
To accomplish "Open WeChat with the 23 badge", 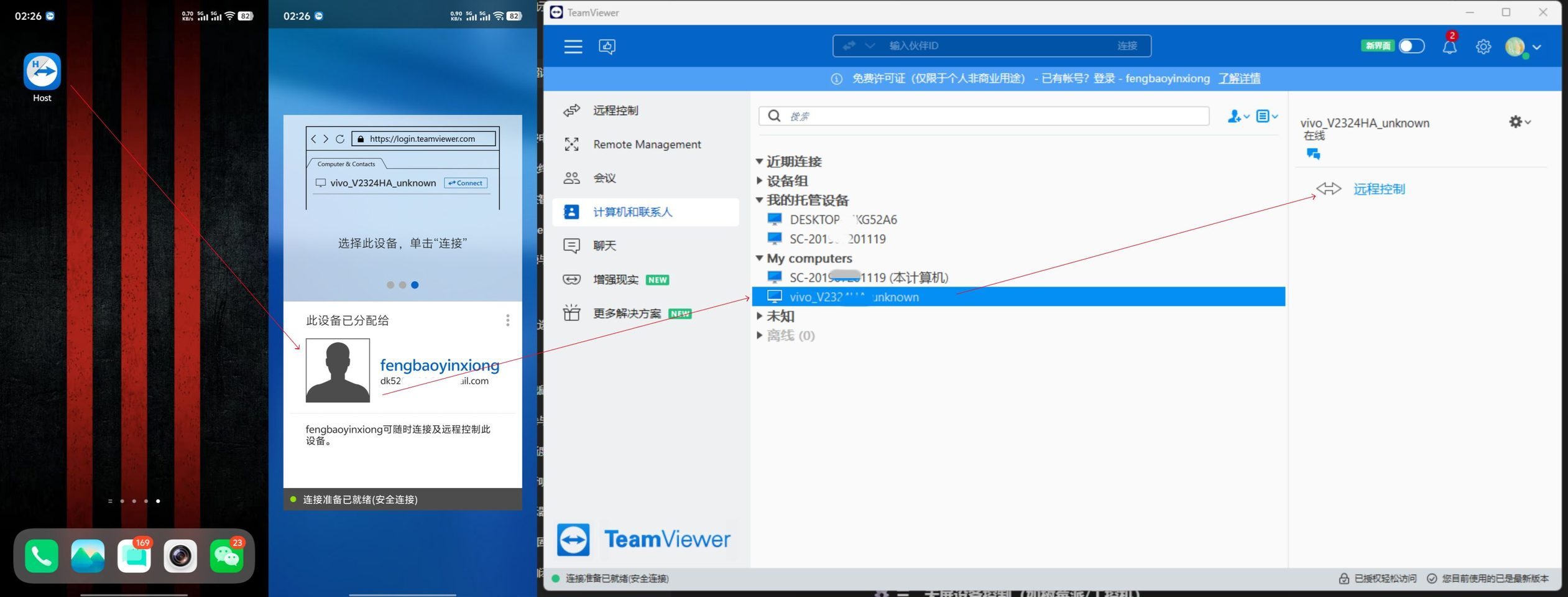I will [x=227, y=556].
